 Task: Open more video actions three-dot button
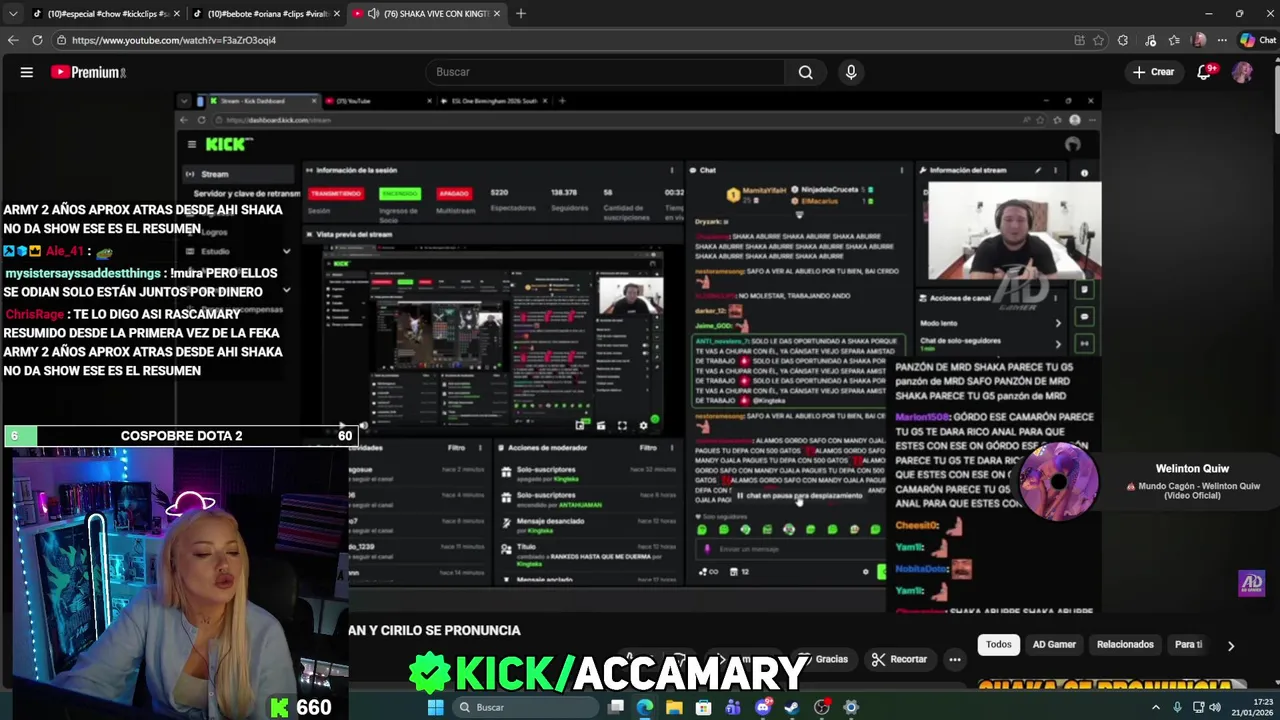955,659
